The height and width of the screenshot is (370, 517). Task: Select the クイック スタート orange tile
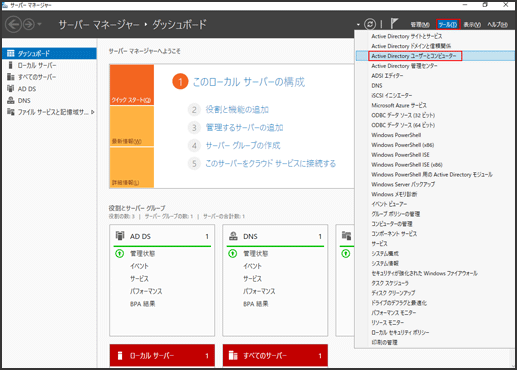tap(132, 85)
